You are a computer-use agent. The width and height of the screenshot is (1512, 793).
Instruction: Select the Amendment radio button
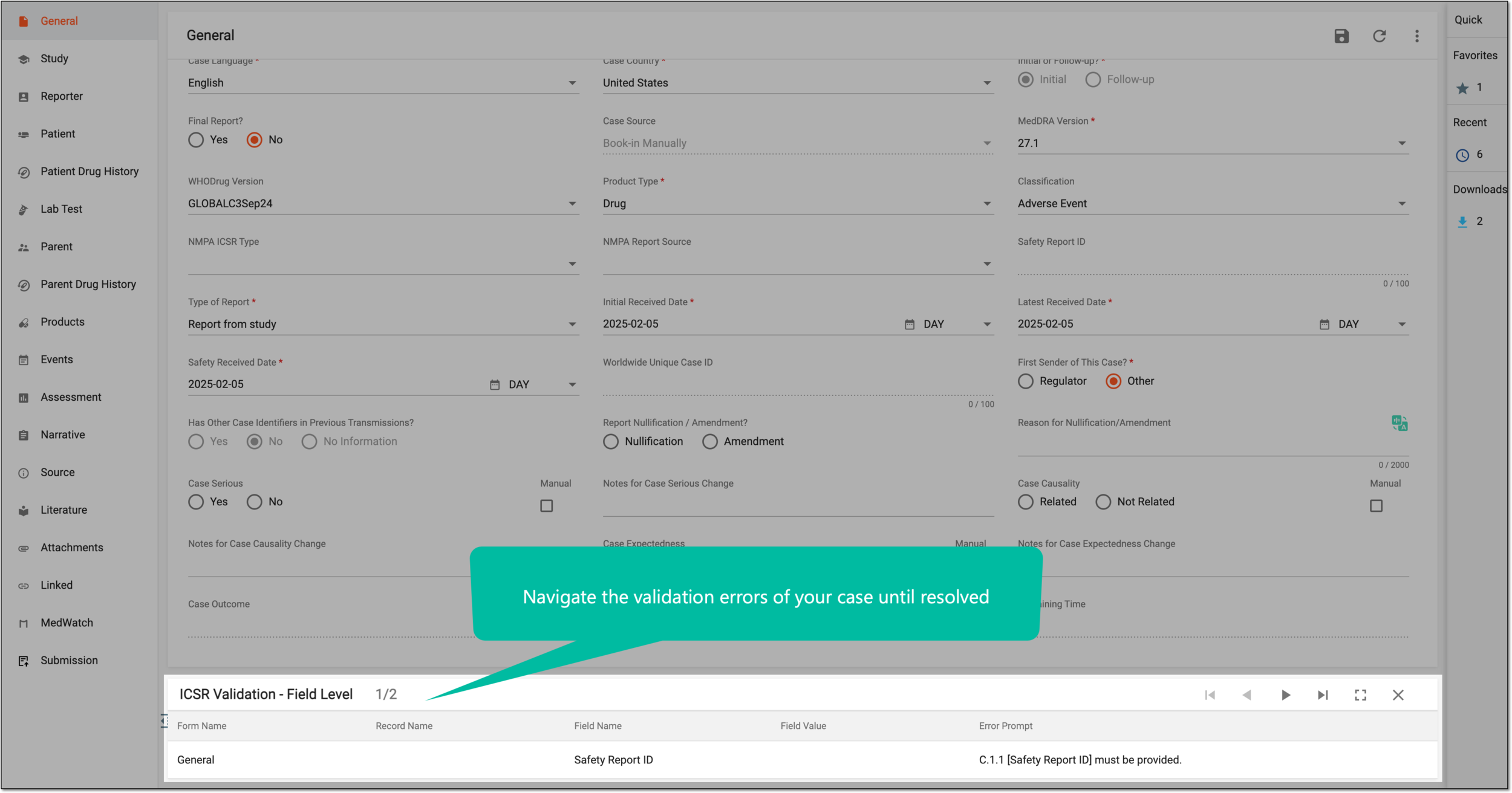(x=710, y=442)
